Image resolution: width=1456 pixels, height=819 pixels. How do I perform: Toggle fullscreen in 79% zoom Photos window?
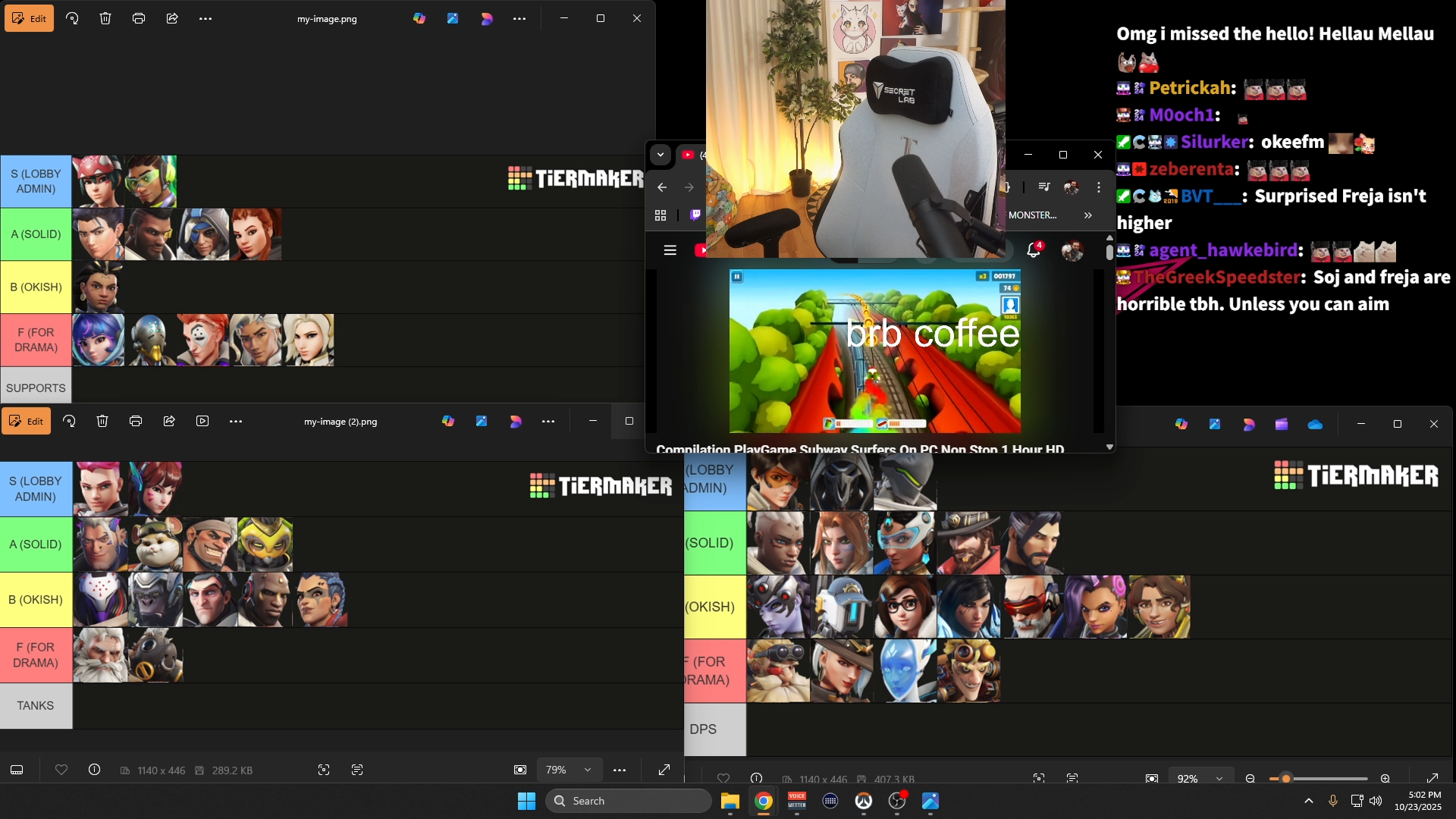point(664,770)
